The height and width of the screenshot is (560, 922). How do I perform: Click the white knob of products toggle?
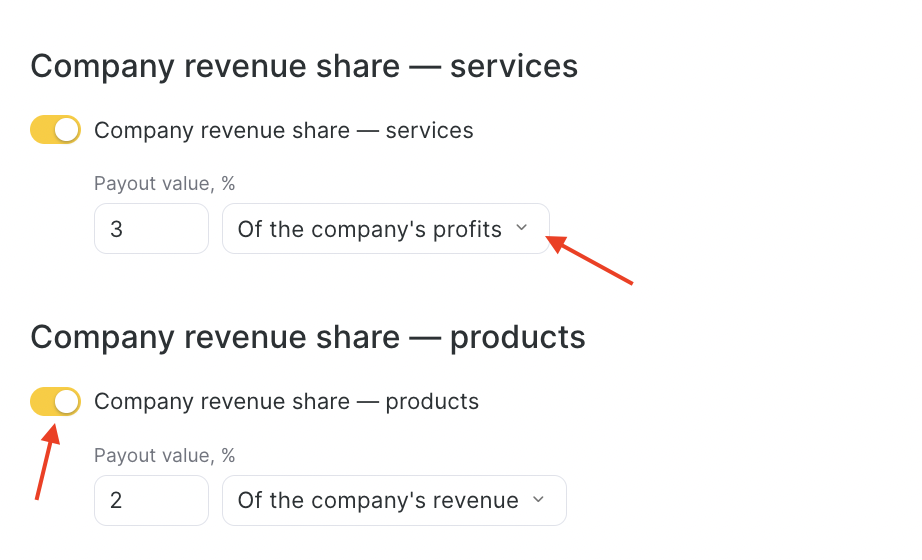(x=66, y=402)
